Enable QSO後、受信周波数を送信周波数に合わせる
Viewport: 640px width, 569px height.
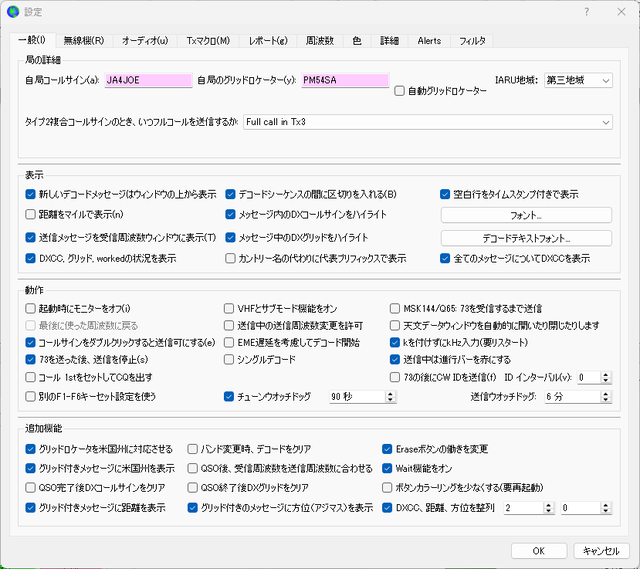tap(192, 468)
